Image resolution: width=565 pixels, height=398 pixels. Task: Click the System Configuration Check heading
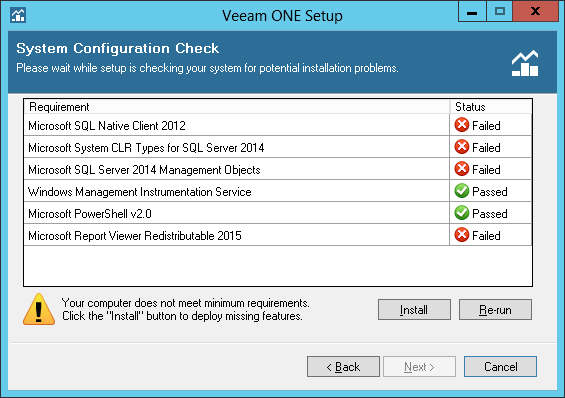[117, 48]
